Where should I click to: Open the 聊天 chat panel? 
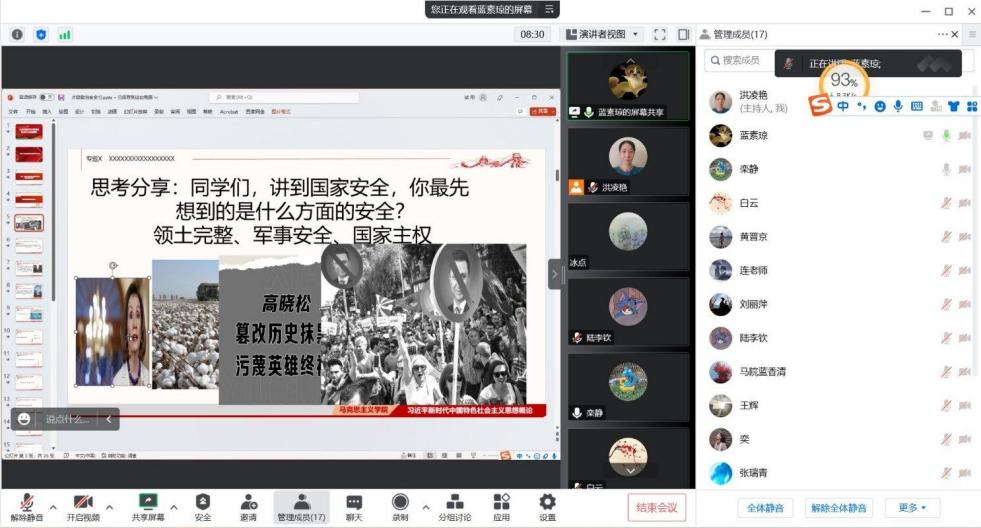(x=354, y=507)
